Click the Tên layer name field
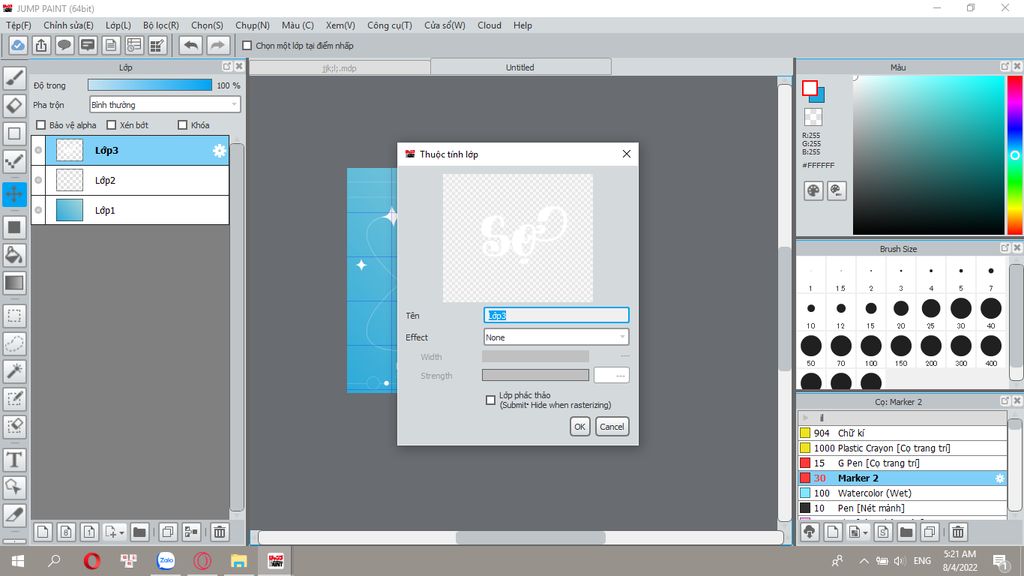The image size is (1024, 576). (556, 315)
